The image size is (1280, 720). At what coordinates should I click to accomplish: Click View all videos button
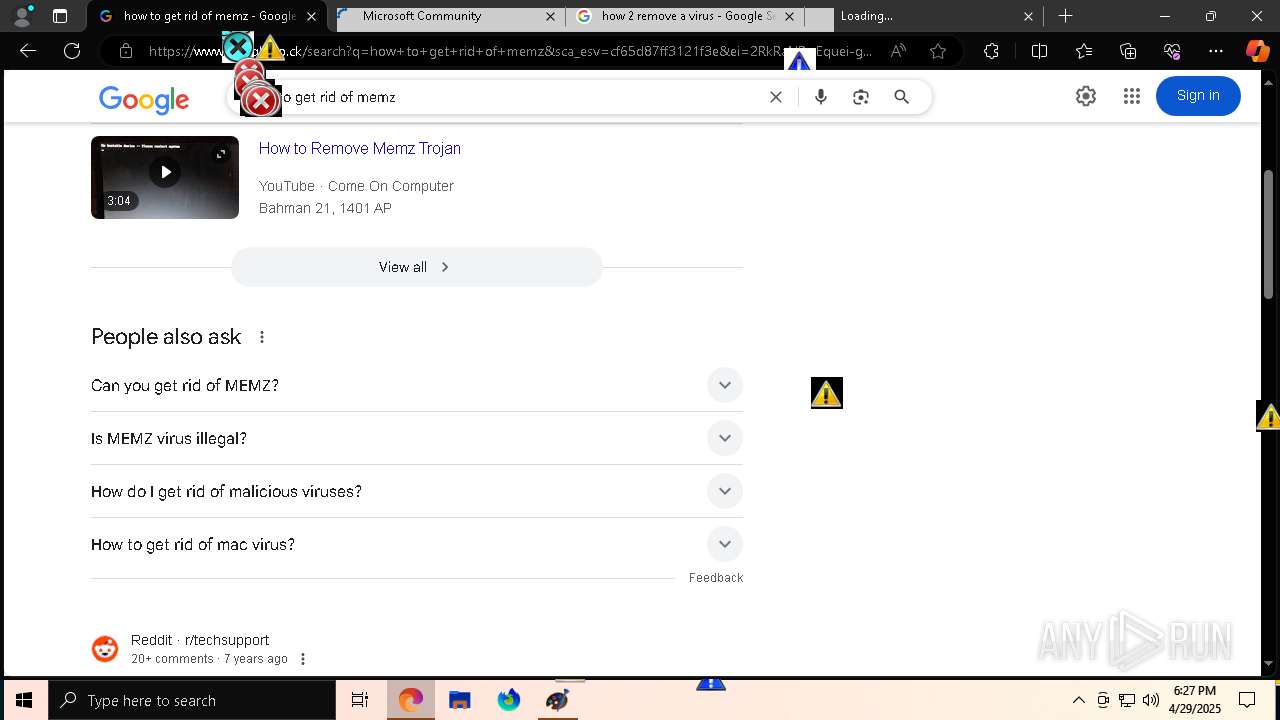tap(417, 267)
